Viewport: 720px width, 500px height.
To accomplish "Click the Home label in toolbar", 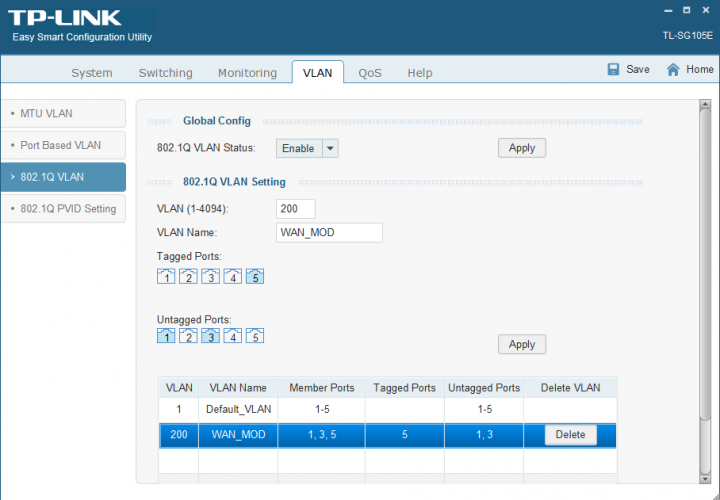I will pos(699,69).
